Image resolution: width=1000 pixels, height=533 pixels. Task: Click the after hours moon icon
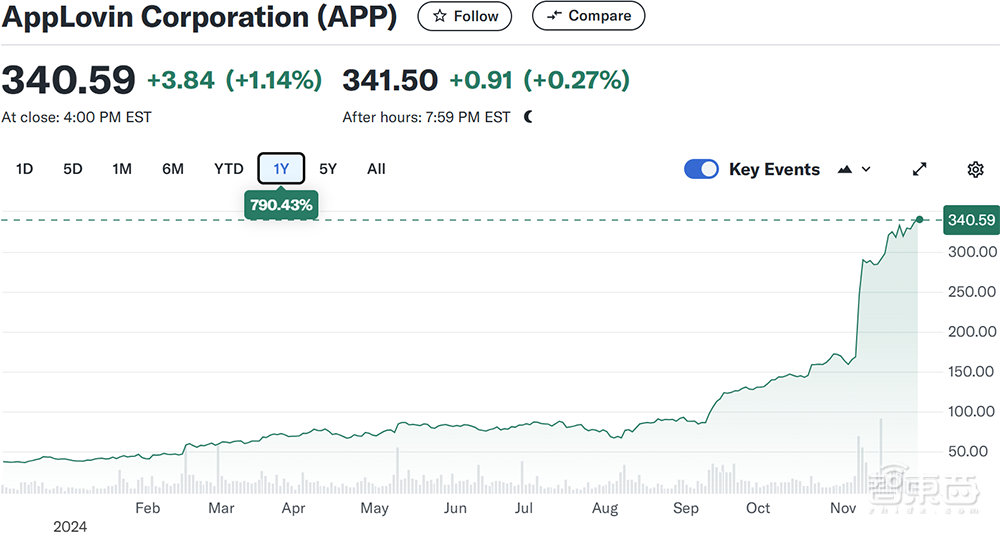click(529, 117)
